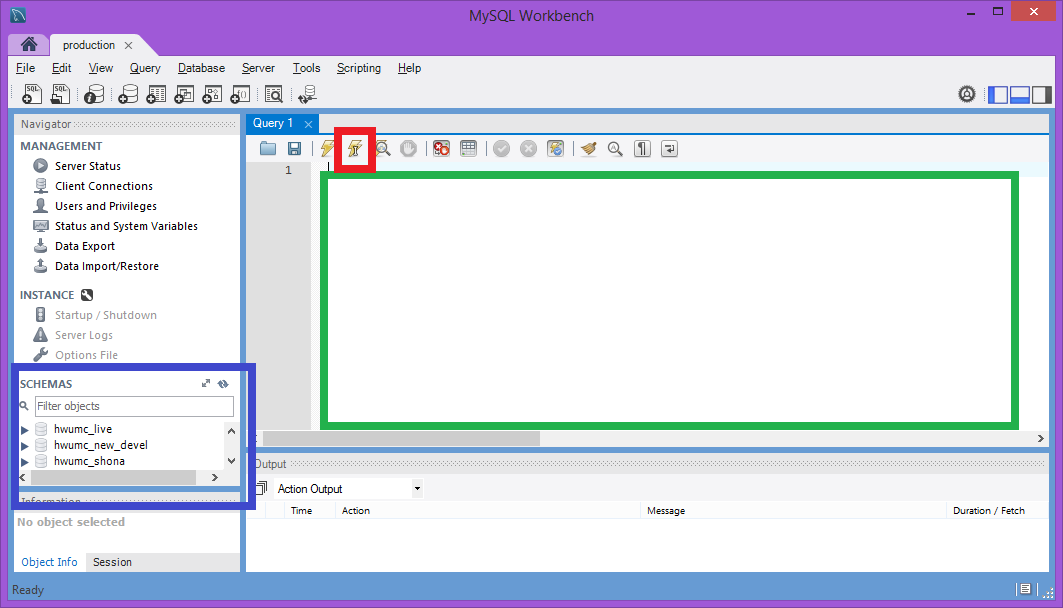Open Client Connections

click(104, 186)
